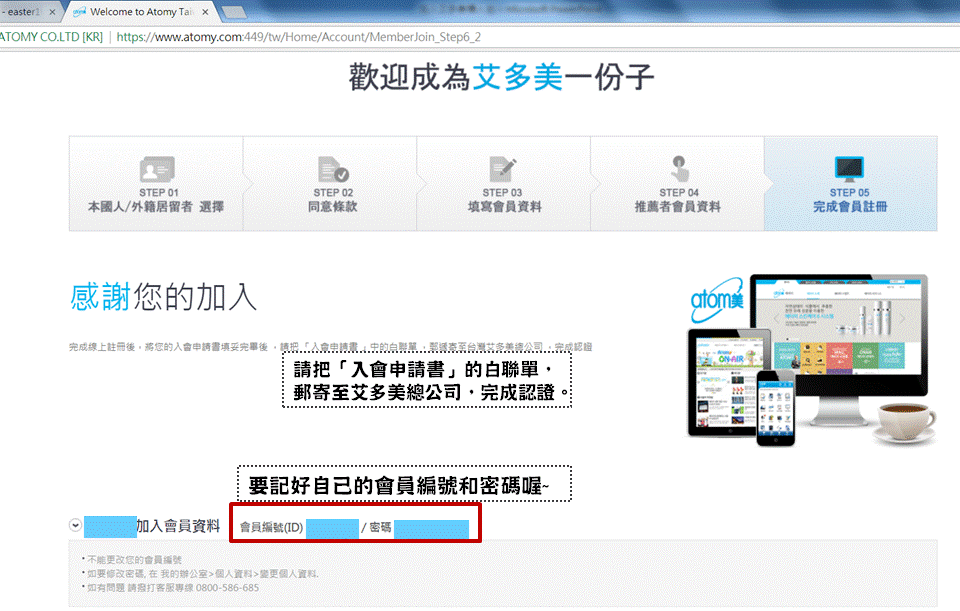Click the STEP 05 monitor icon
This screenshot has width=960, height=611.
(849, 169)
